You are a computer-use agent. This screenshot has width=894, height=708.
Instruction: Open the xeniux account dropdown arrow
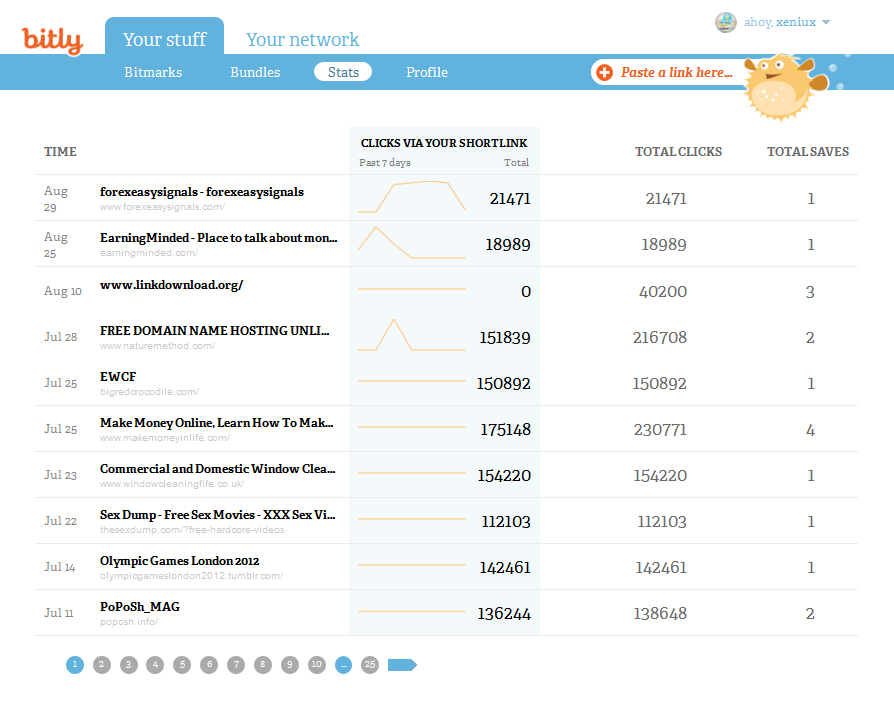click(x=826, y=23)
